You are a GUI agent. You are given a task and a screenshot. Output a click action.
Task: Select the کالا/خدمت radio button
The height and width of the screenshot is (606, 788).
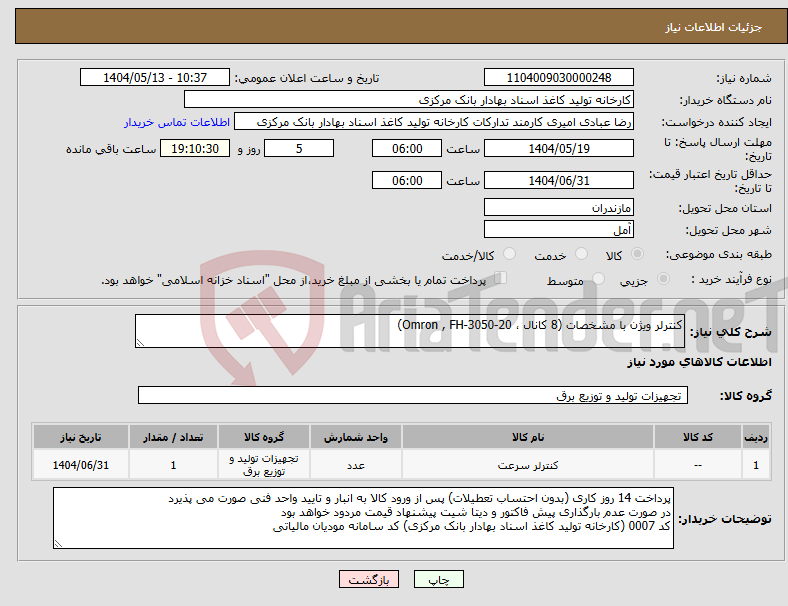coord(510,254)
